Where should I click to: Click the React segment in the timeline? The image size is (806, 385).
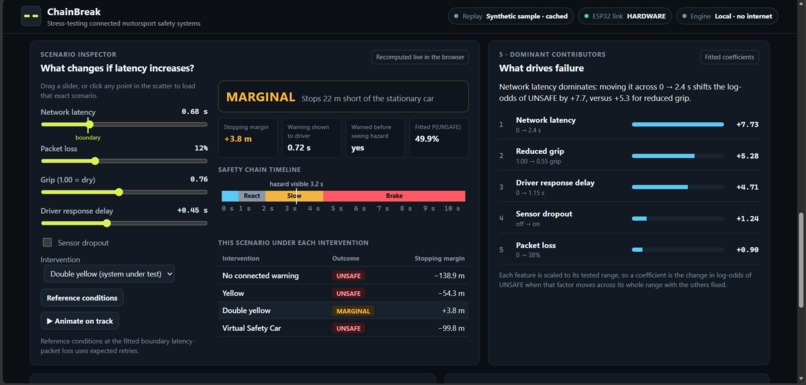pyautogui.click(x=252, y=196)
